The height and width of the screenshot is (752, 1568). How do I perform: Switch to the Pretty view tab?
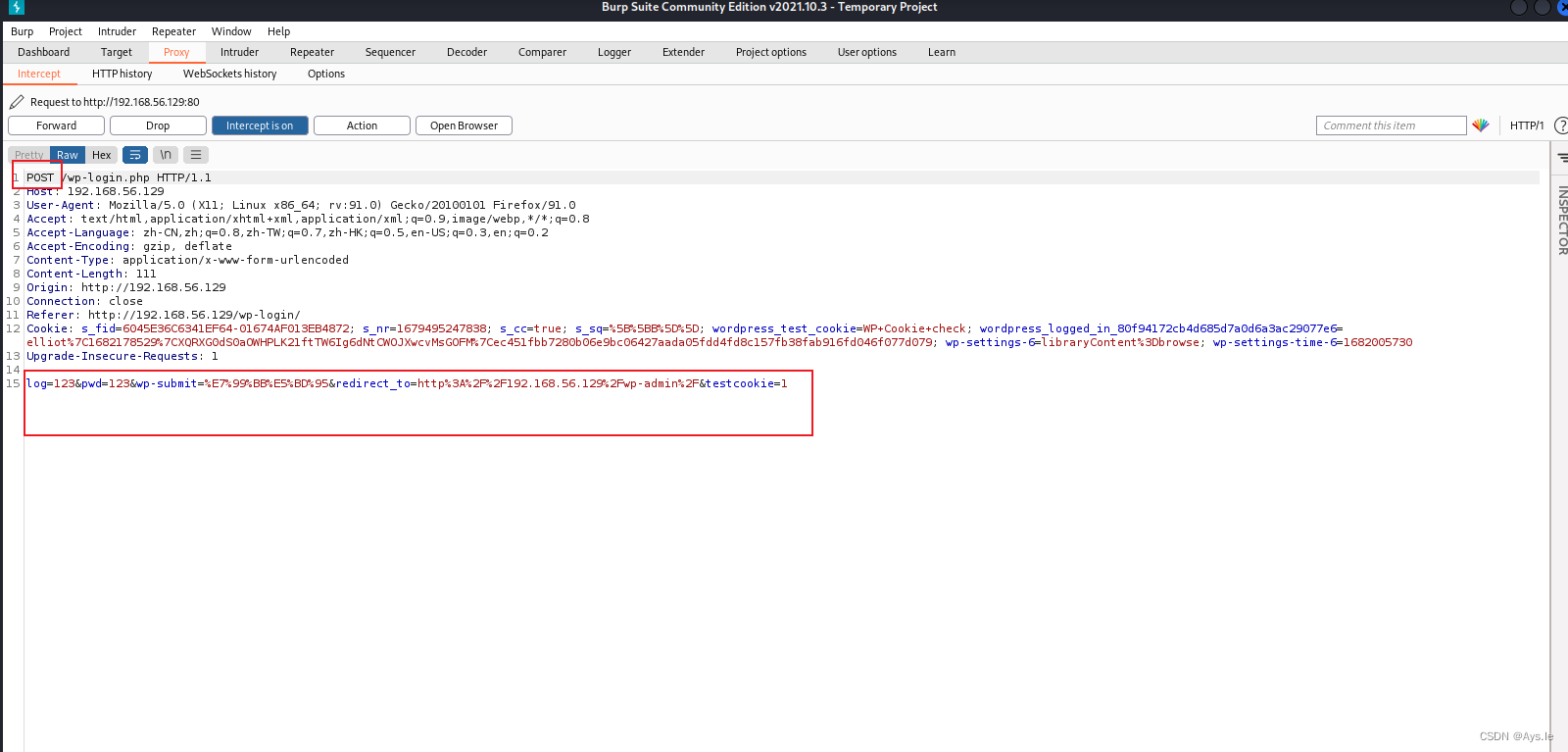tap(29, 155)
